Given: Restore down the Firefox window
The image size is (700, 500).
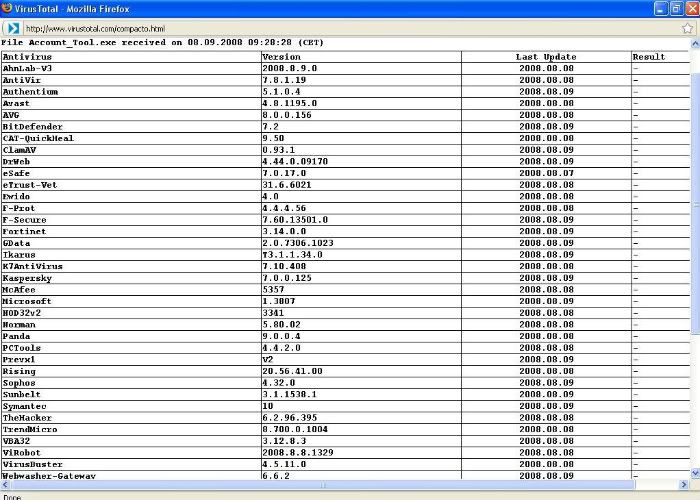Looking at the screenshot, I should (677, 8).
